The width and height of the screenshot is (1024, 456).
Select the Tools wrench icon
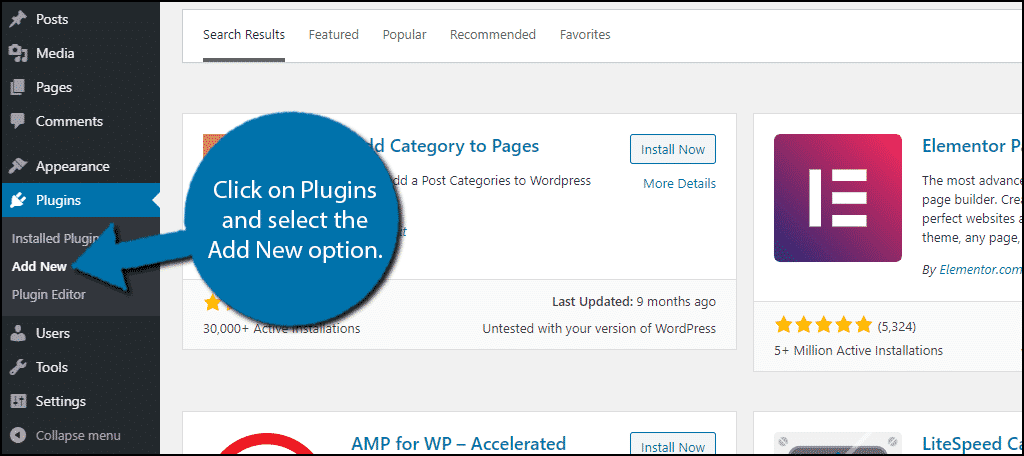18,367
